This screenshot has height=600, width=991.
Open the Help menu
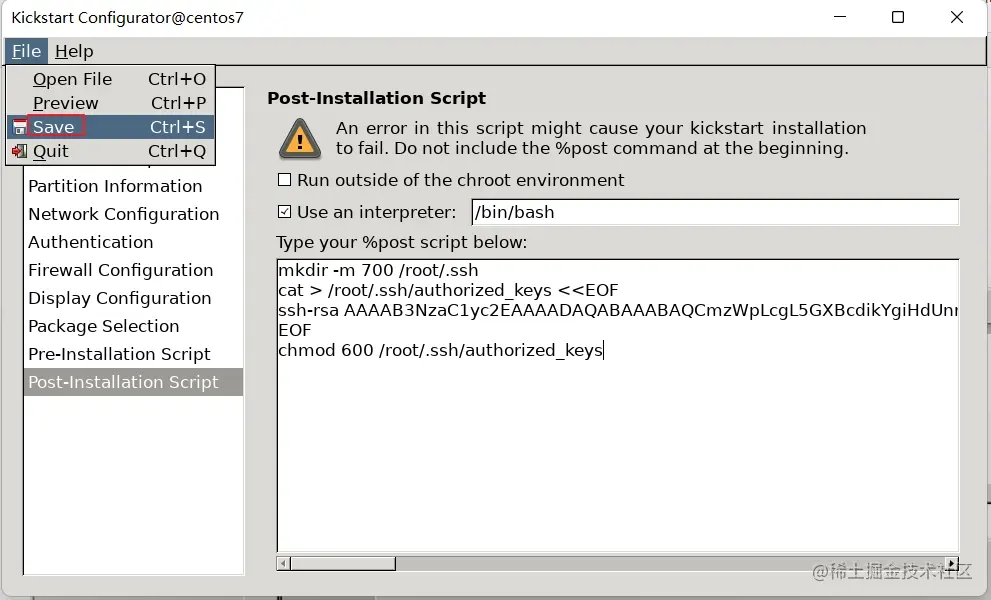coord(74,51)
